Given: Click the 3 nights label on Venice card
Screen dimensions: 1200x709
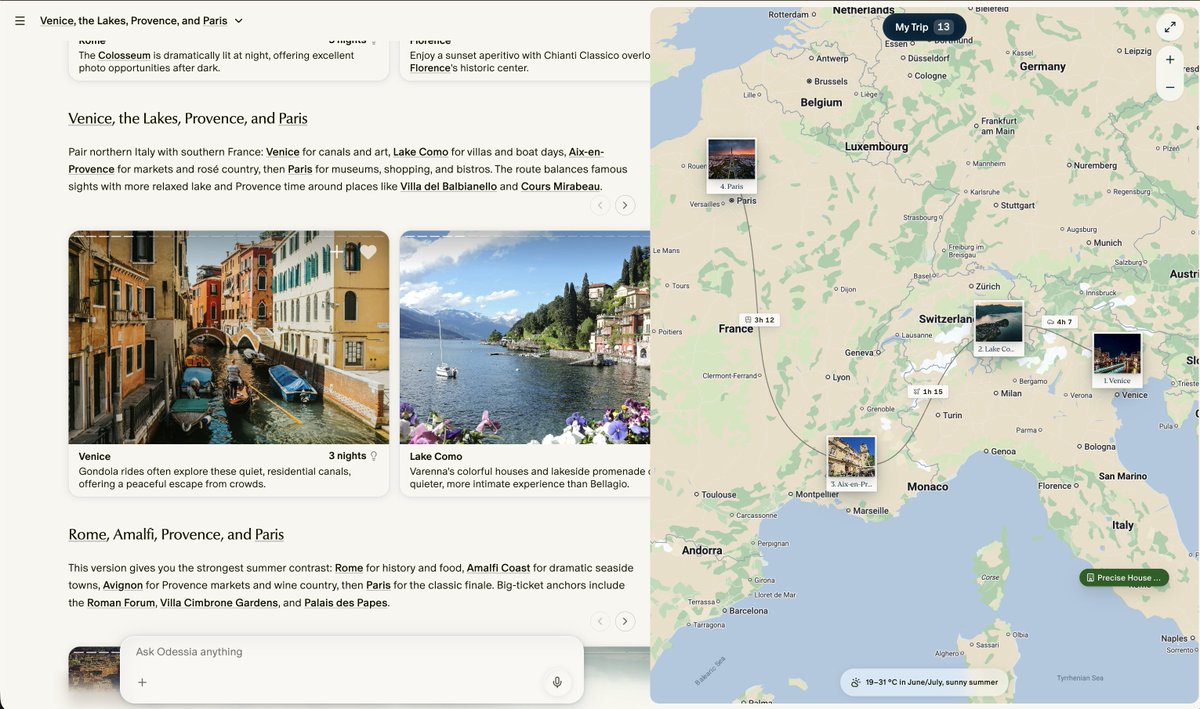Looking at the screenshot, I should click(x=347, y=456).
